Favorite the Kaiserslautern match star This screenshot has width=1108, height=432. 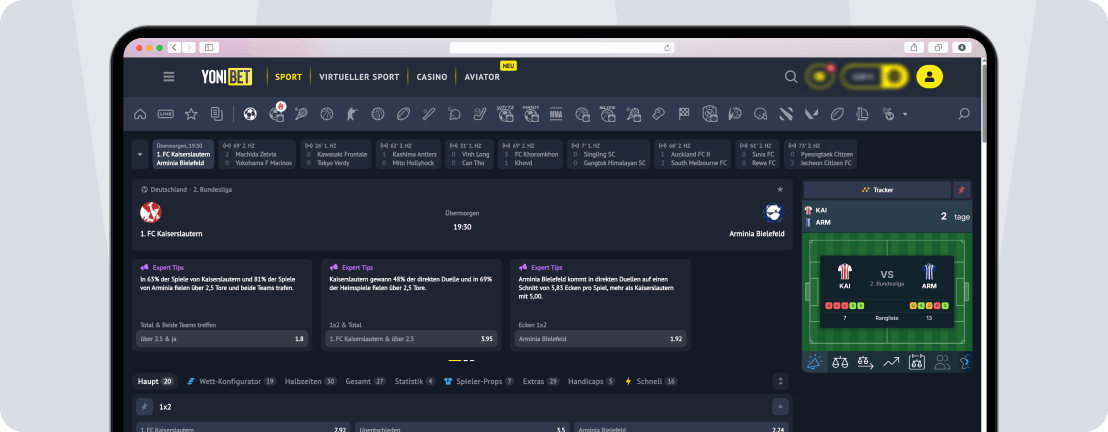[x=780, y=189]
